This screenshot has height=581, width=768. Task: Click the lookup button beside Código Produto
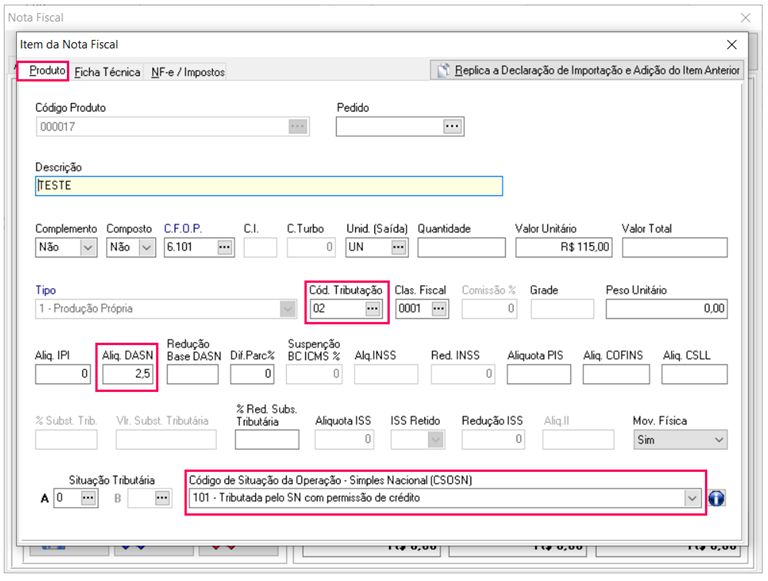point(297,127)
